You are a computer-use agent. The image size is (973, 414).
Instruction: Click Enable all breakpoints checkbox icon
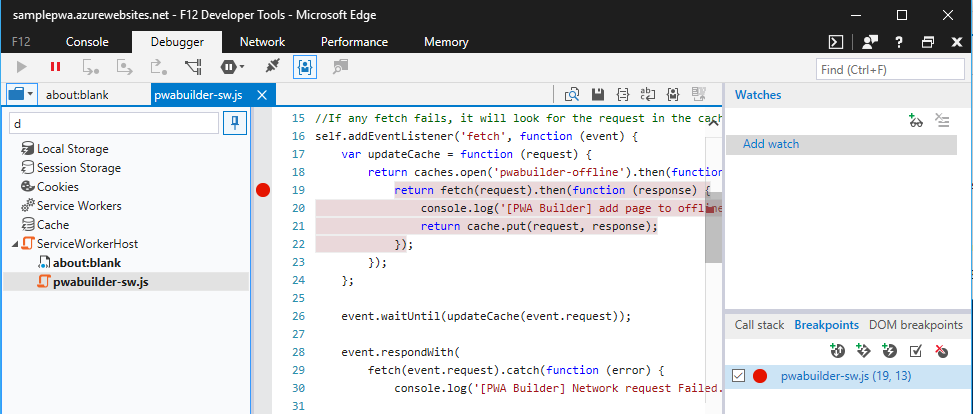(x=915, y=351)
